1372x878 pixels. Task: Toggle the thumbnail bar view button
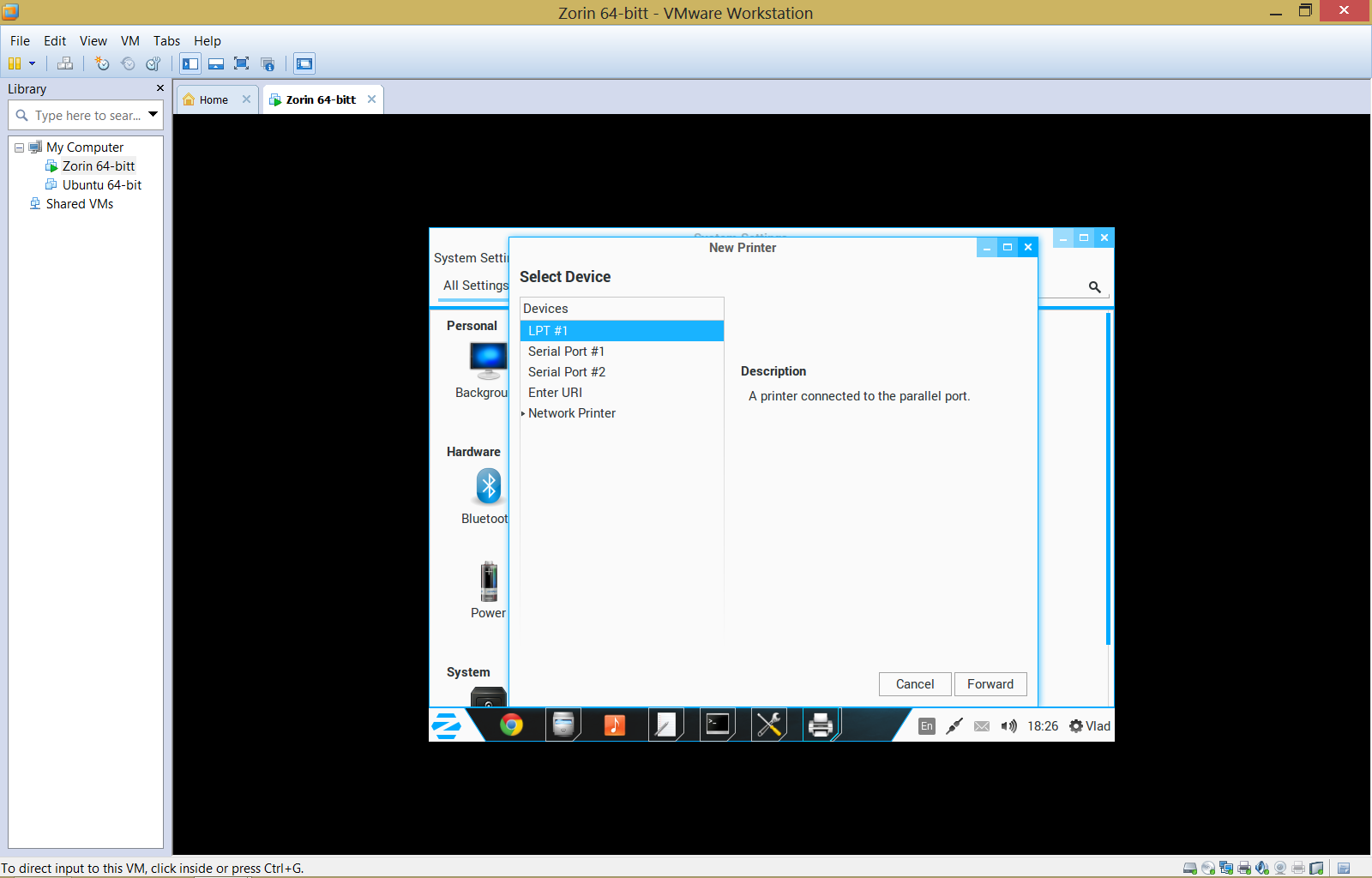coord(216,63)
